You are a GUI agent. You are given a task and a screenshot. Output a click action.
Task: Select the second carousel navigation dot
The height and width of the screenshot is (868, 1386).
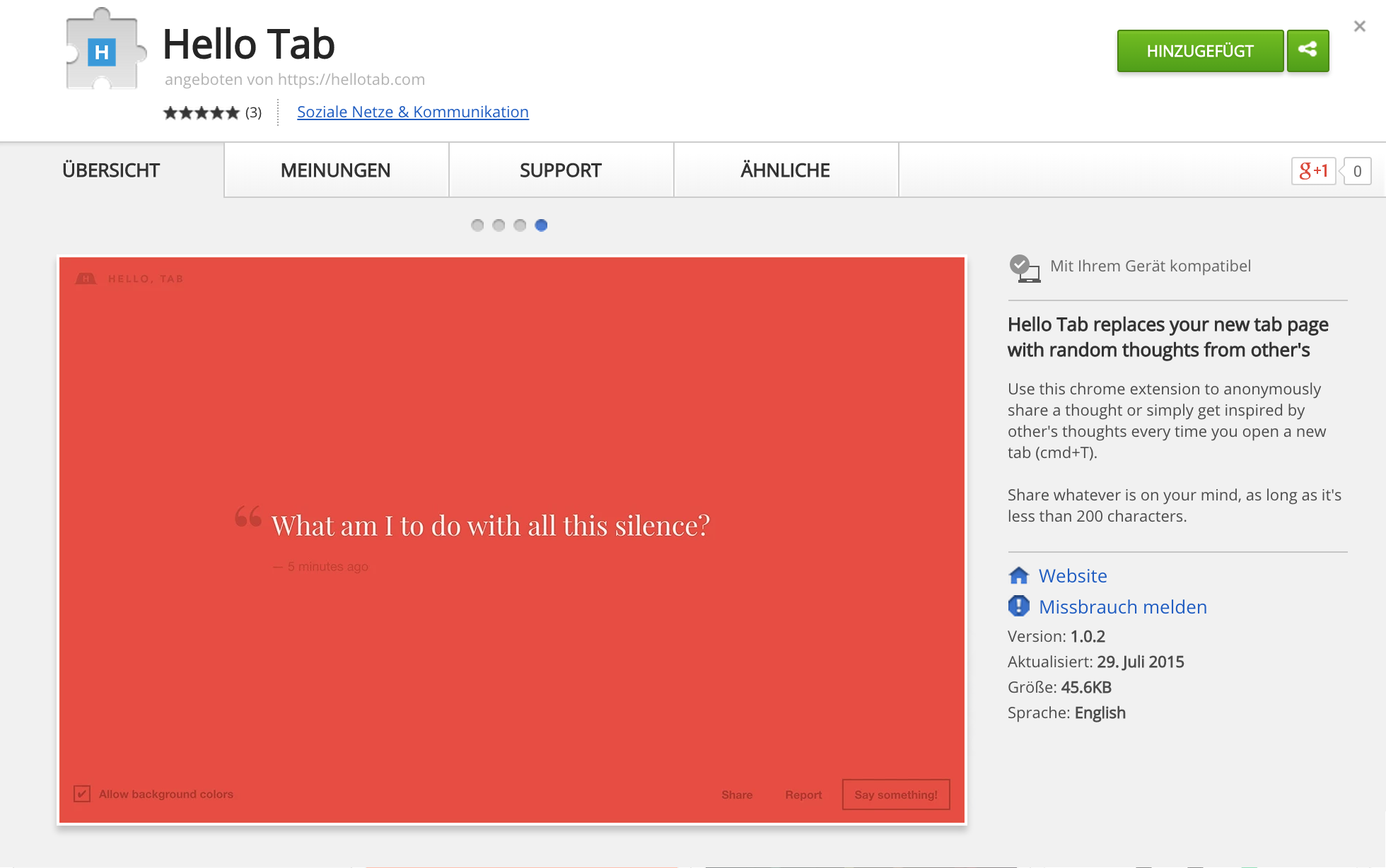click(499, 225)
